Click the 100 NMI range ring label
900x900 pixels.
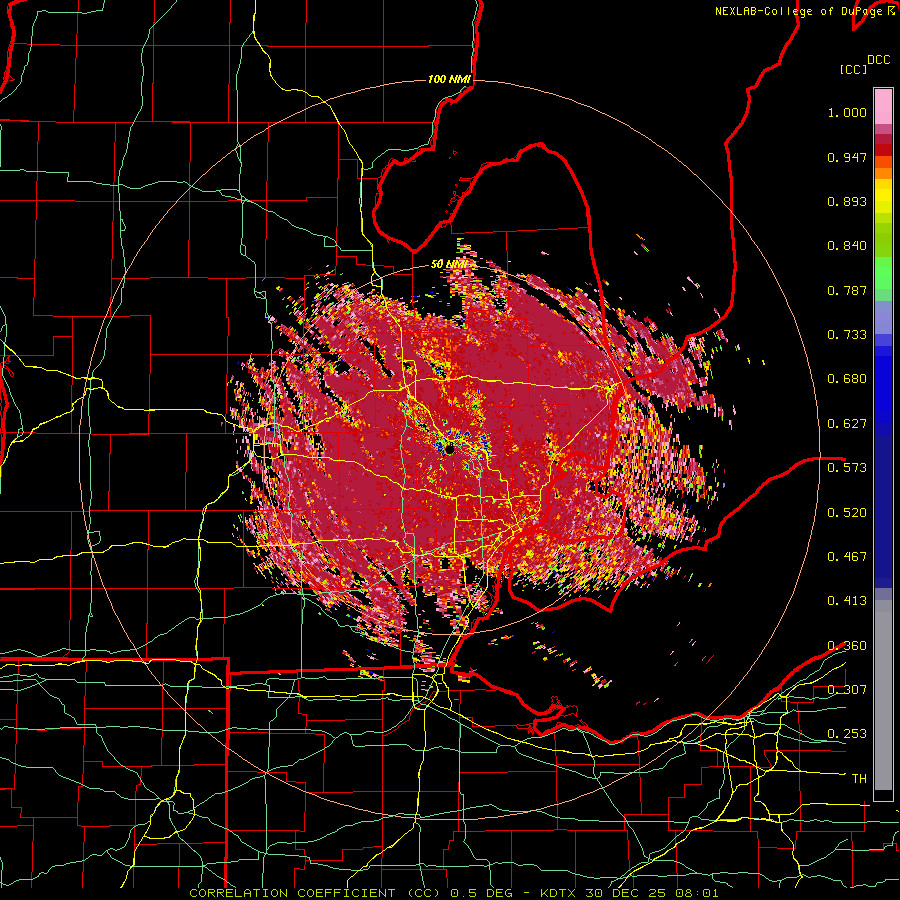(x=449, y=79)
